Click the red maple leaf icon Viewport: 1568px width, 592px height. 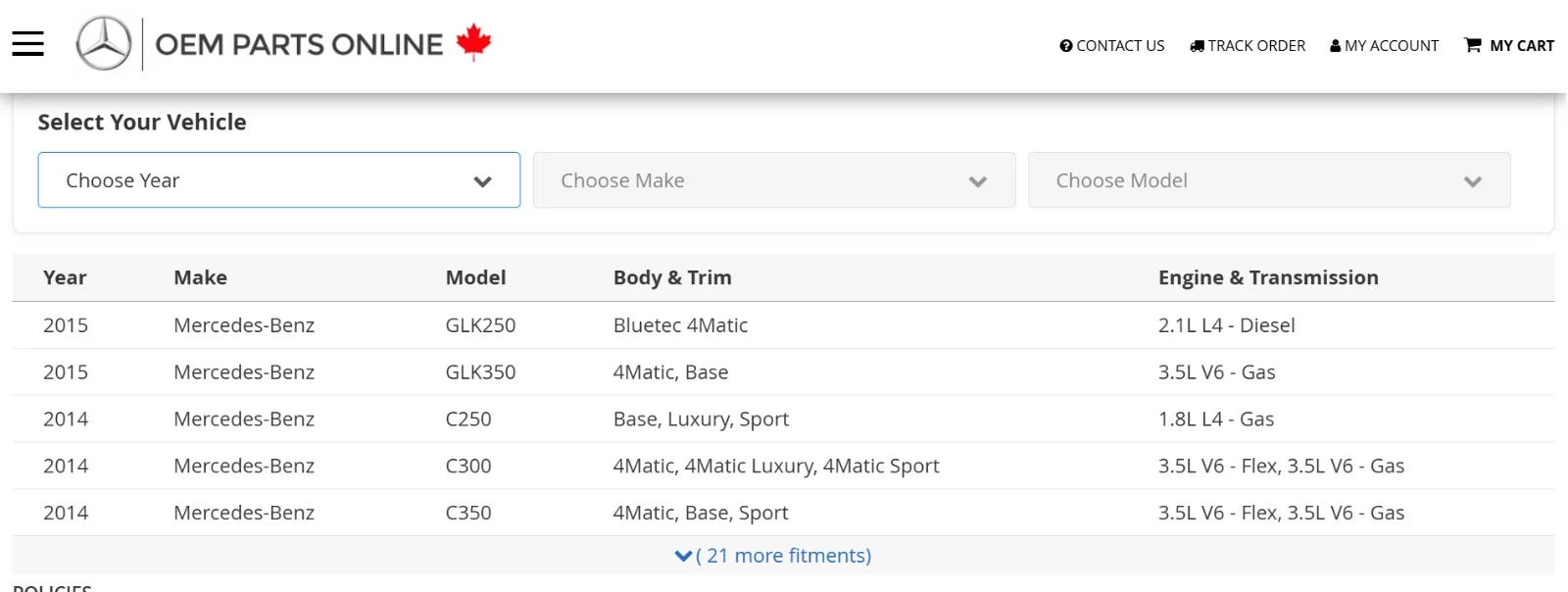coord(473,42)
